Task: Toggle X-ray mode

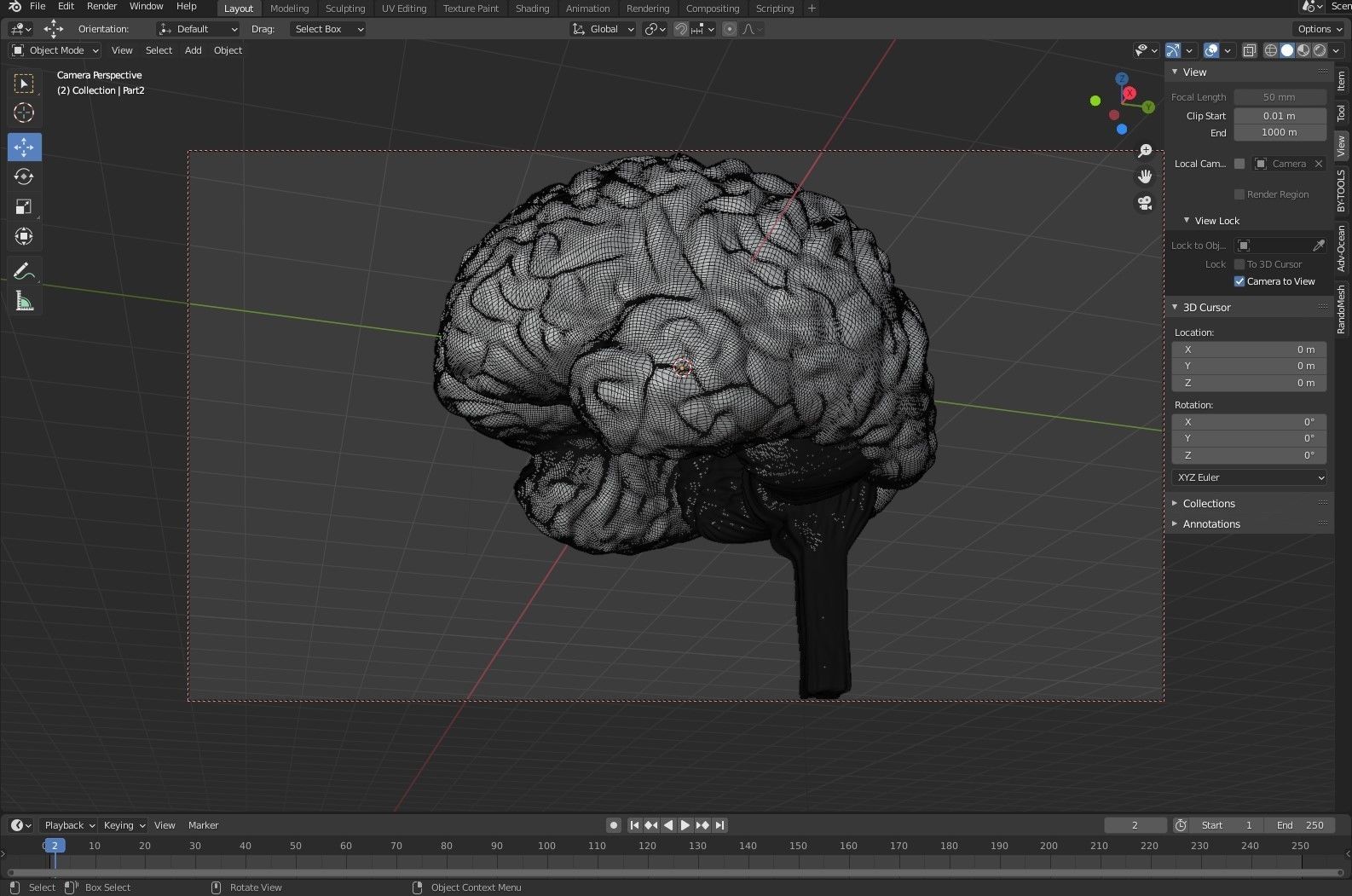Action: (x=1249, y=50)
